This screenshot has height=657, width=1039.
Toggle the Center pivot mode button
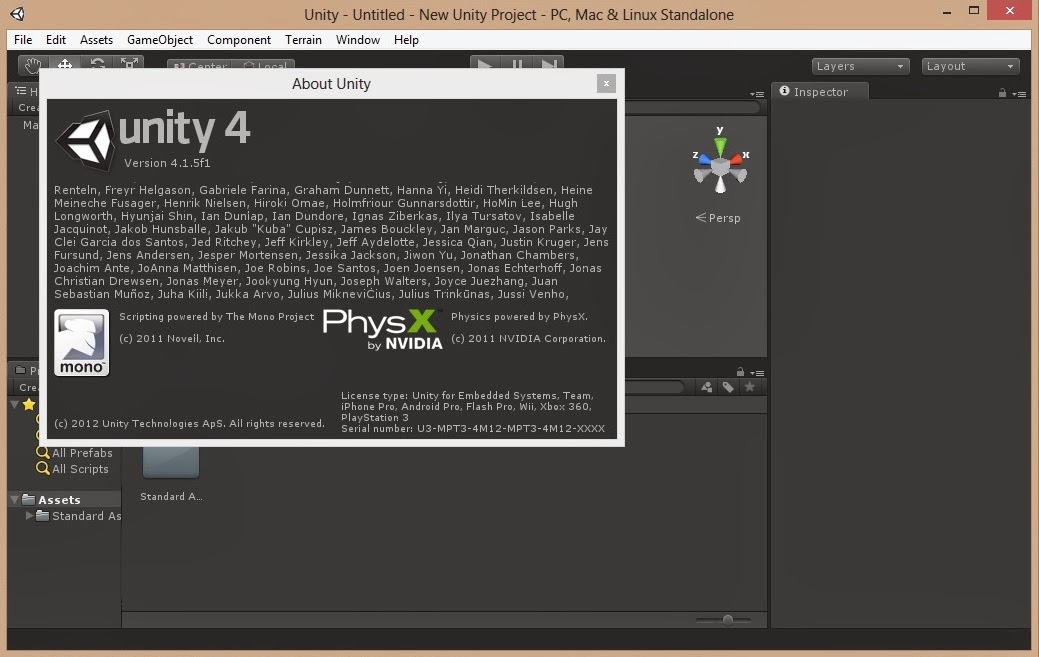199,66
